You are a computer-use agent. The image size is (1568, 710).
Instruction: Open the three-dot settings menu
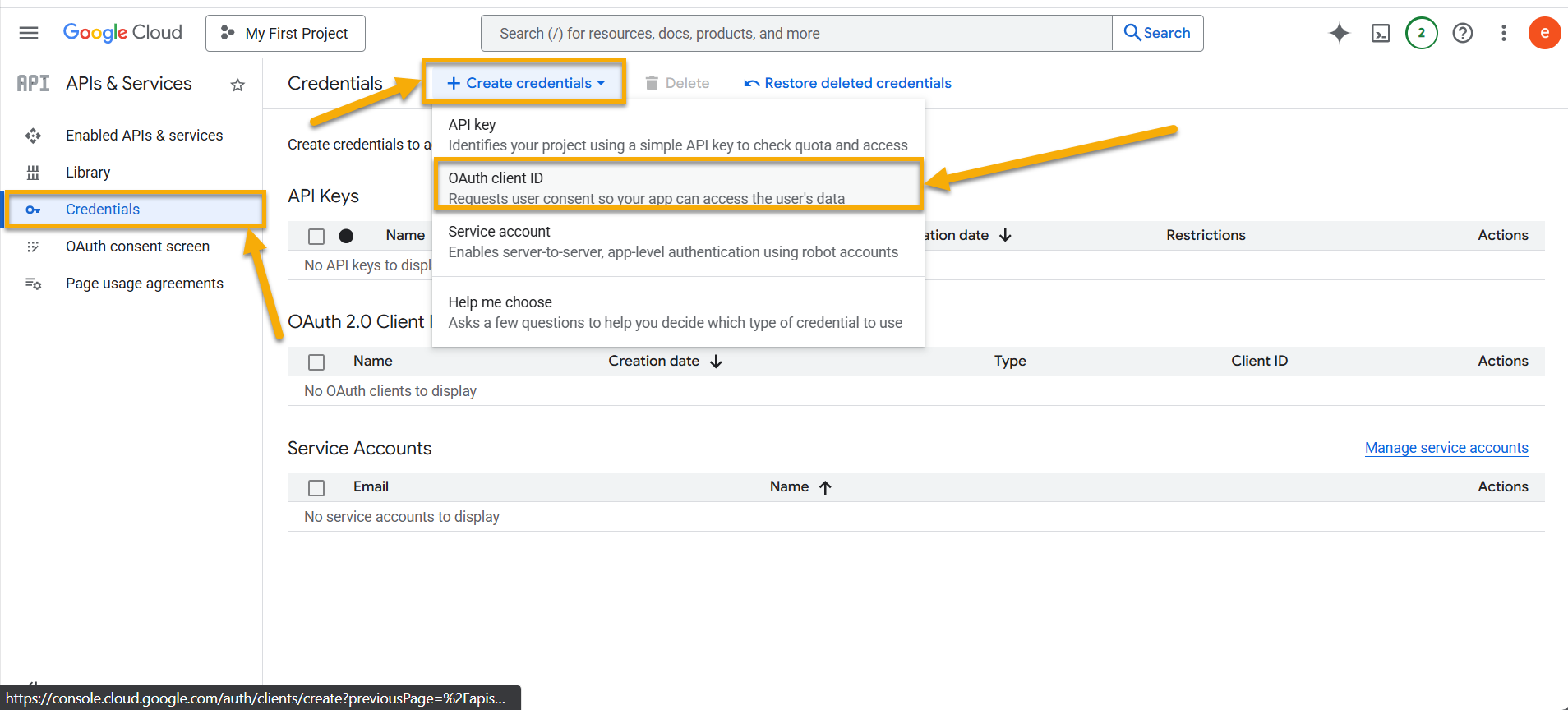pyautogui.click(x=1504, y=33)
